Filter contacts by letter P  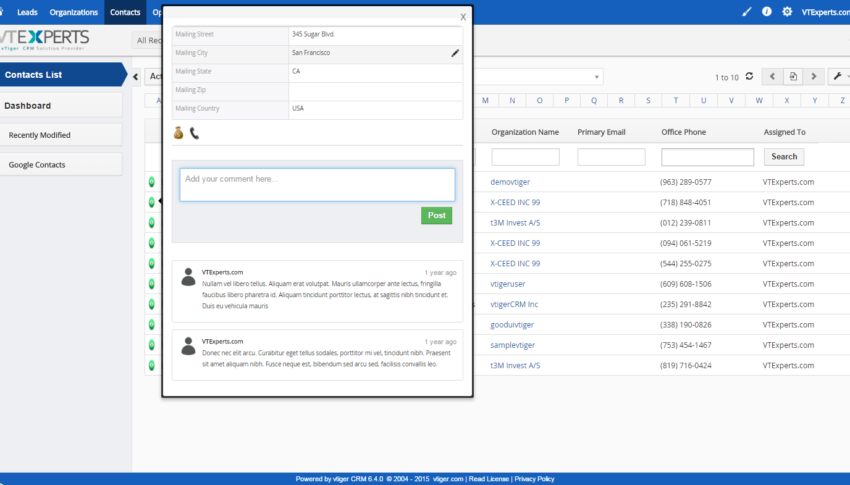566,100
